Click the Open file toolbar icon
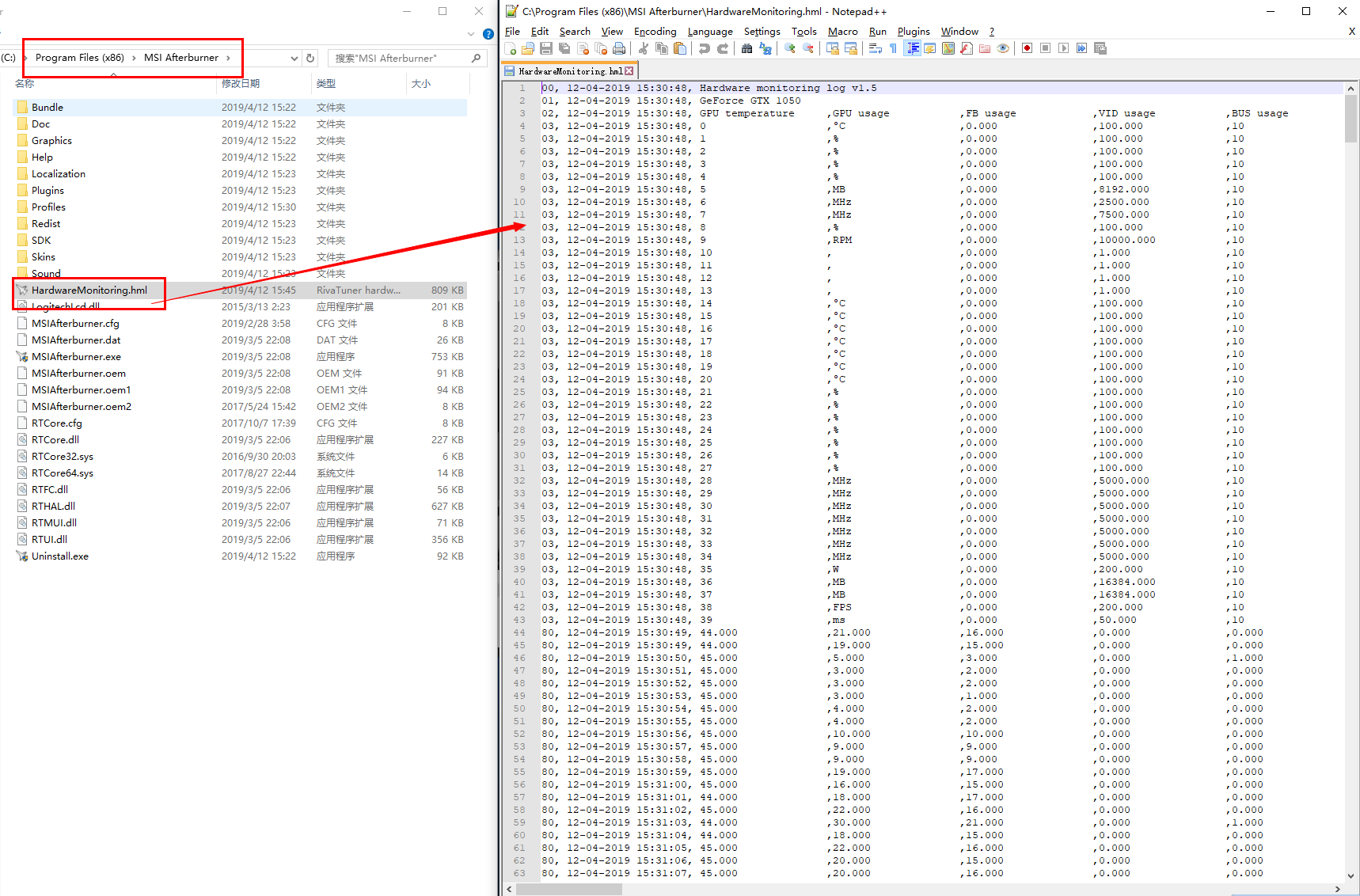 pos(528,48)
